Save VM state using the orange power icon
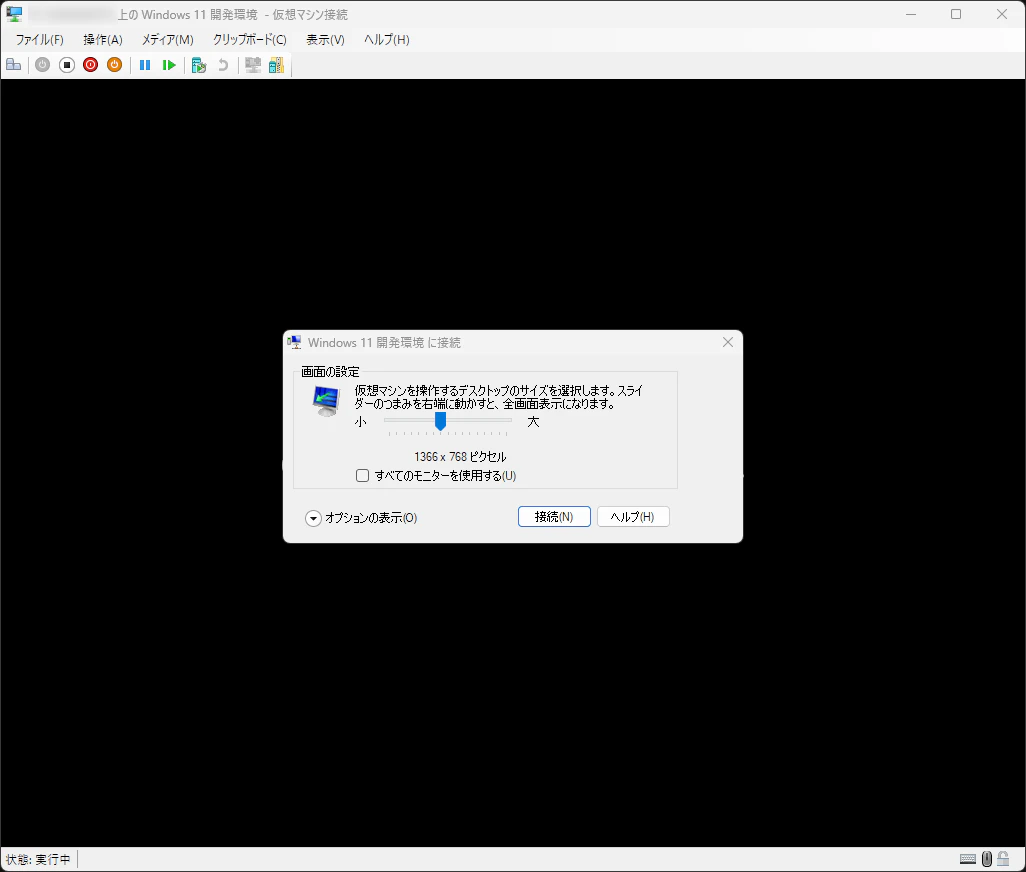Image resolution: width=1026 pixels, height=872 pixels. point(115,65)
